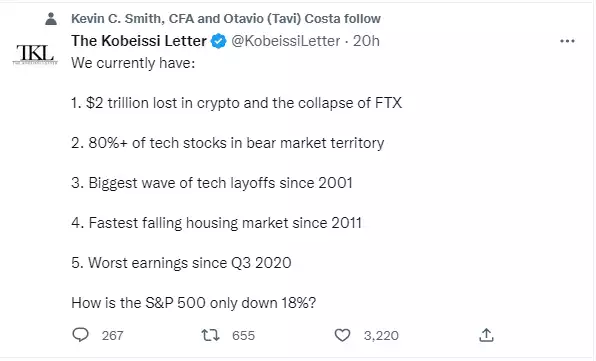Click the line about FTX collapse
Screen dimensions: 596x361
[236, 103]
